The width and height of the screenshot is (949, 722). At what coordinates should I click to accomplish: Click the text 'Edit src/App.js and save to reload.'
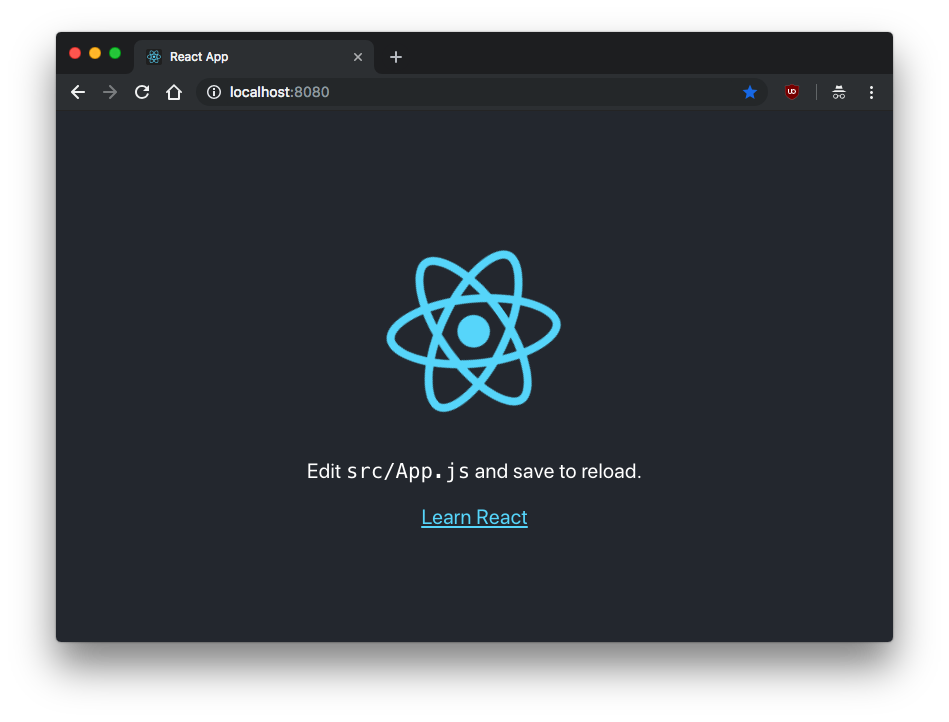(474, 471)
